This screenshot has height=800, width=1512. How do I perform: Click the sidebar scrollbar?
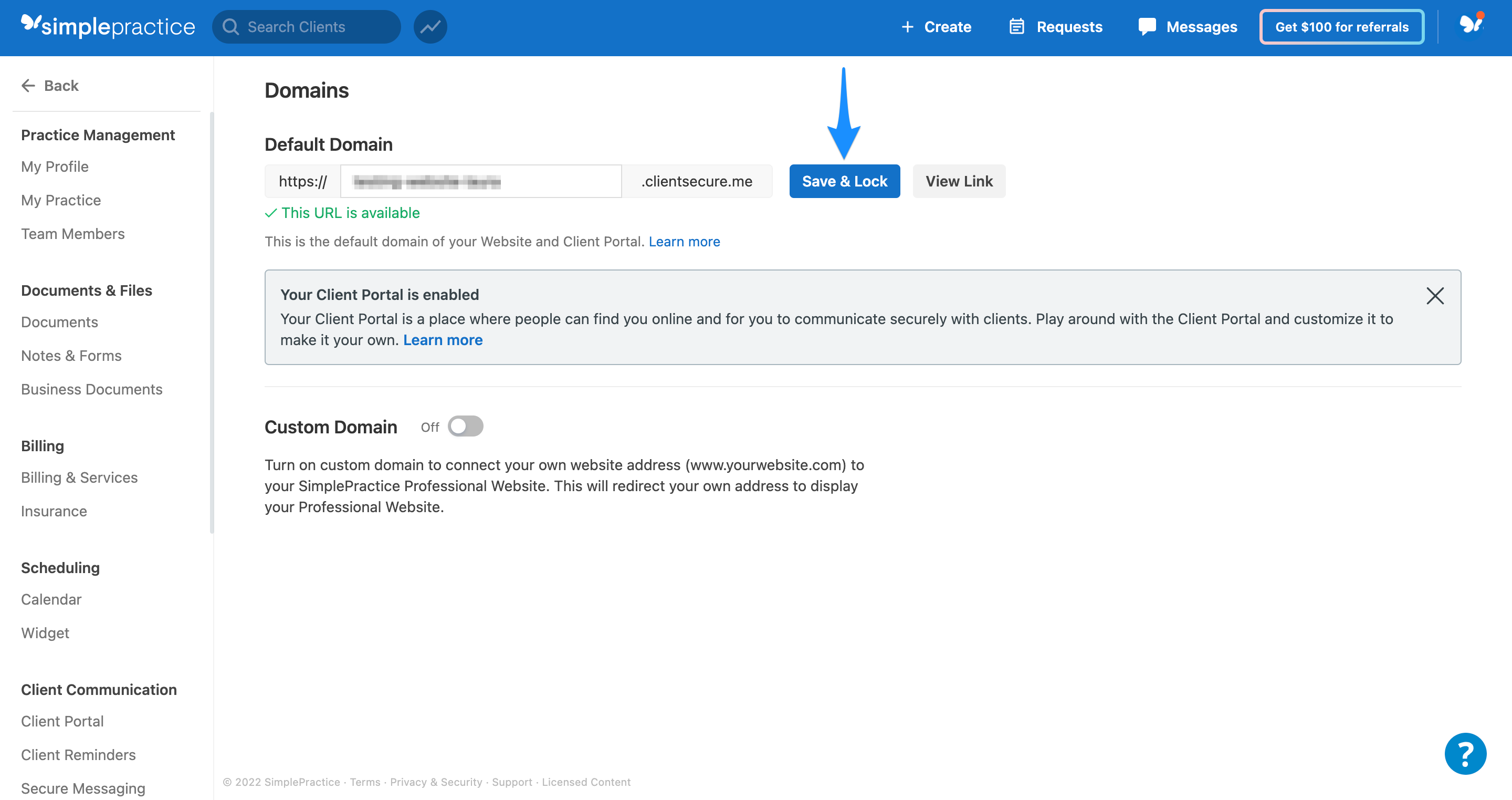click(211, 323)
